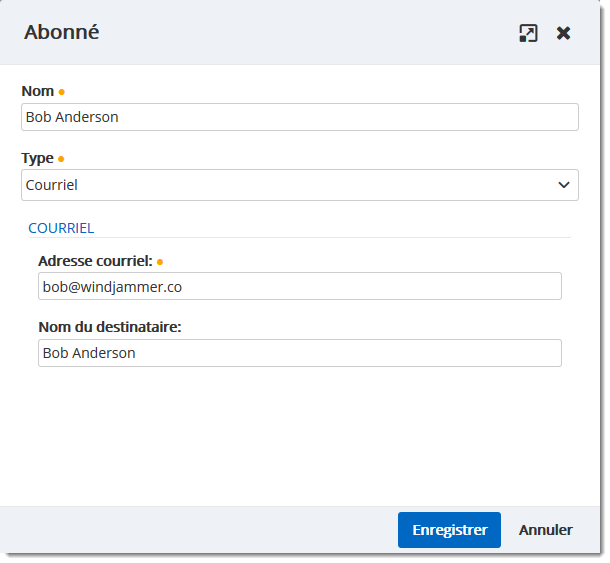Focus the Nom field containing Bob Anderson
The image size is (610, 563).
[299, 117]
